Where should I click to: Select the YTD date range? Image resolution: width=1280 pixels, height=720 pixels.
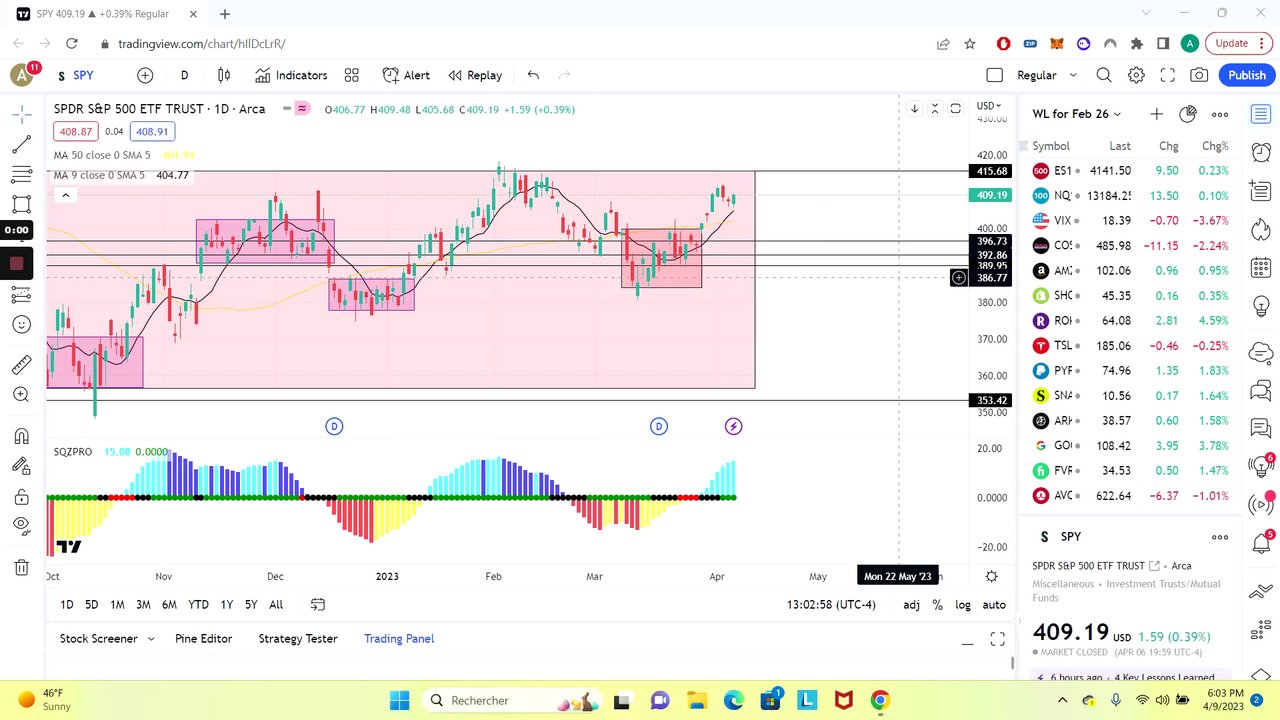click(x=199, y=604)
